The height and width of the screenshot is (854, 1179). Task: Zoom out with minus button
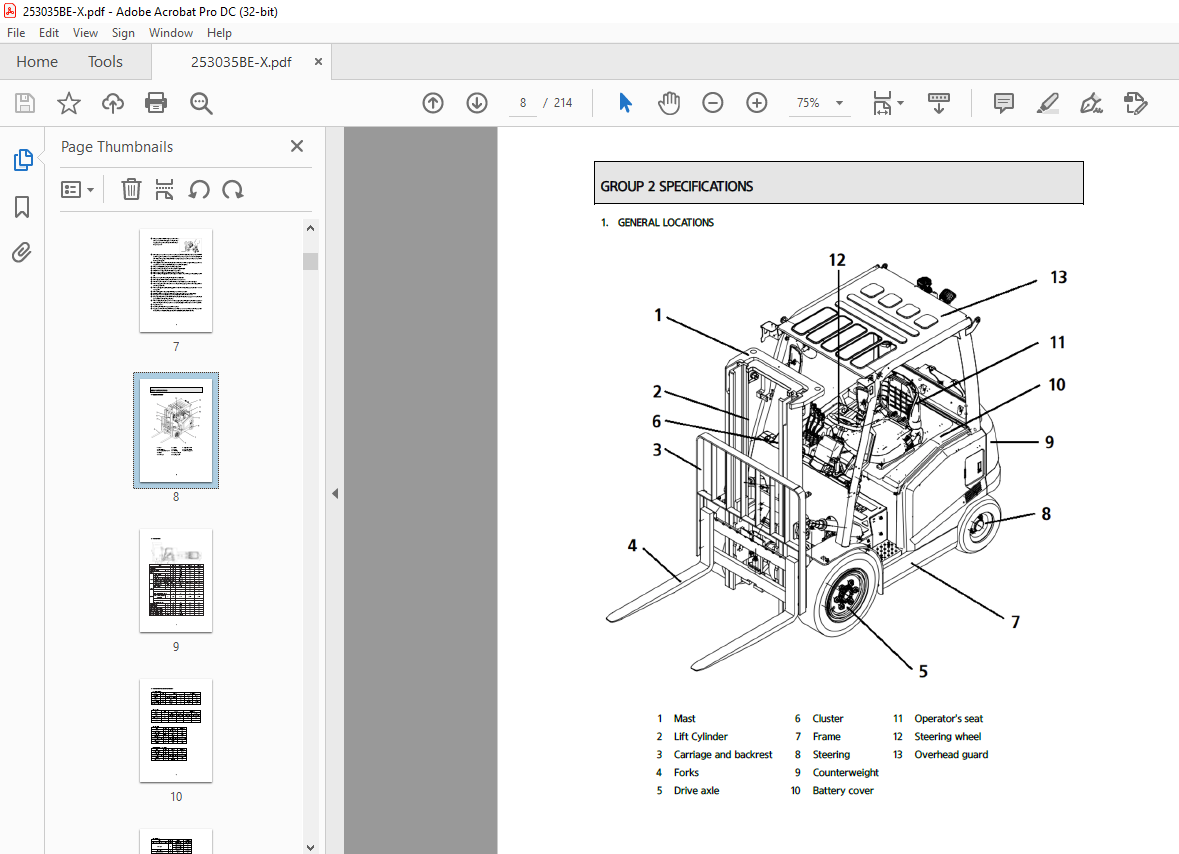[x=712, y=103]
